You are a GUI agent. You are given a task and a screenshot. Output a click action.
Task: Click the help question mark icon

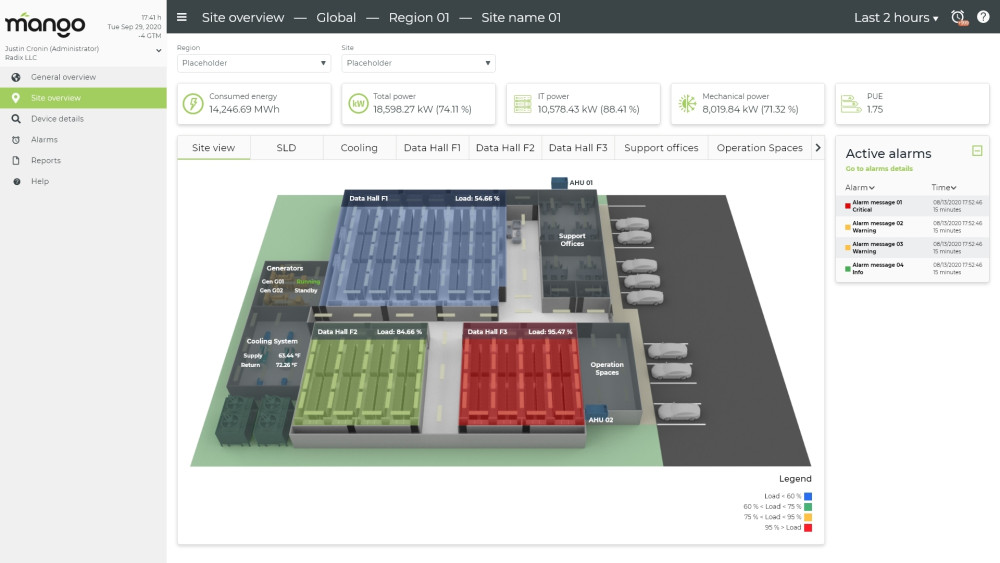983,17
